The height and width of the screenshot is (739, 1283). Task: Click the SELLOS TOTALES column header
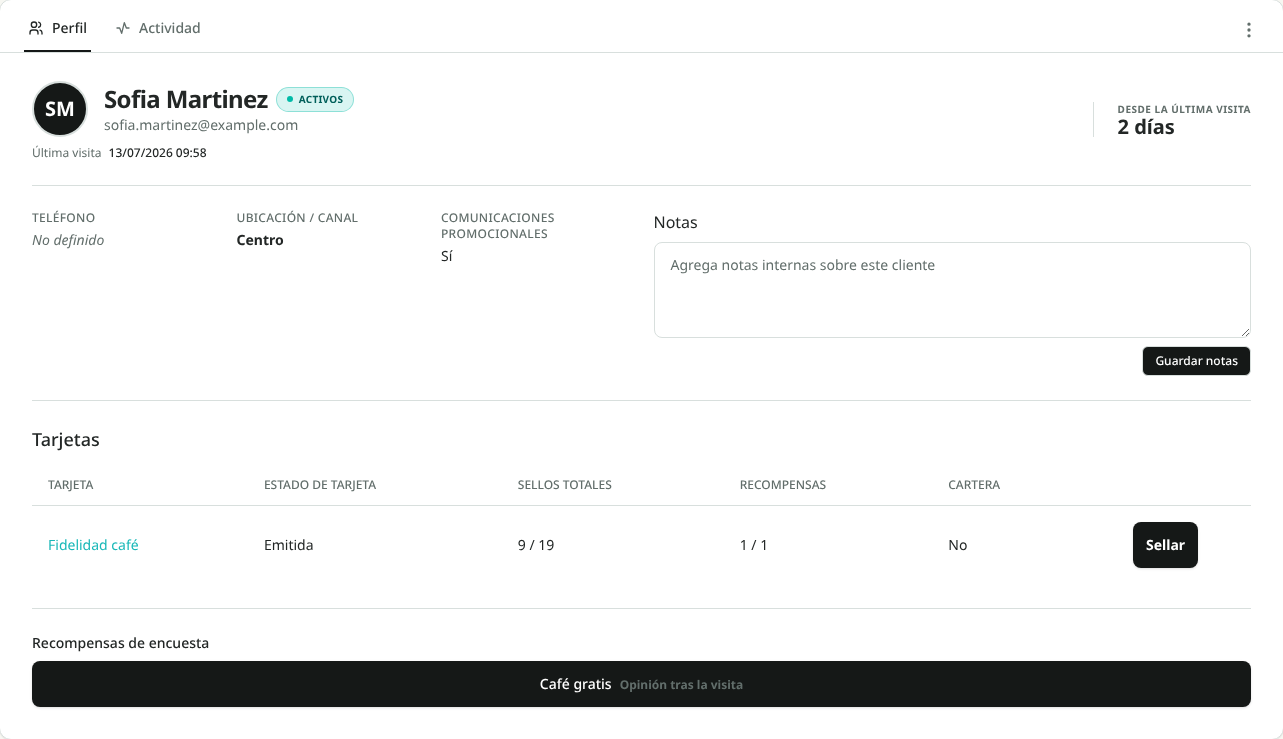565,485
